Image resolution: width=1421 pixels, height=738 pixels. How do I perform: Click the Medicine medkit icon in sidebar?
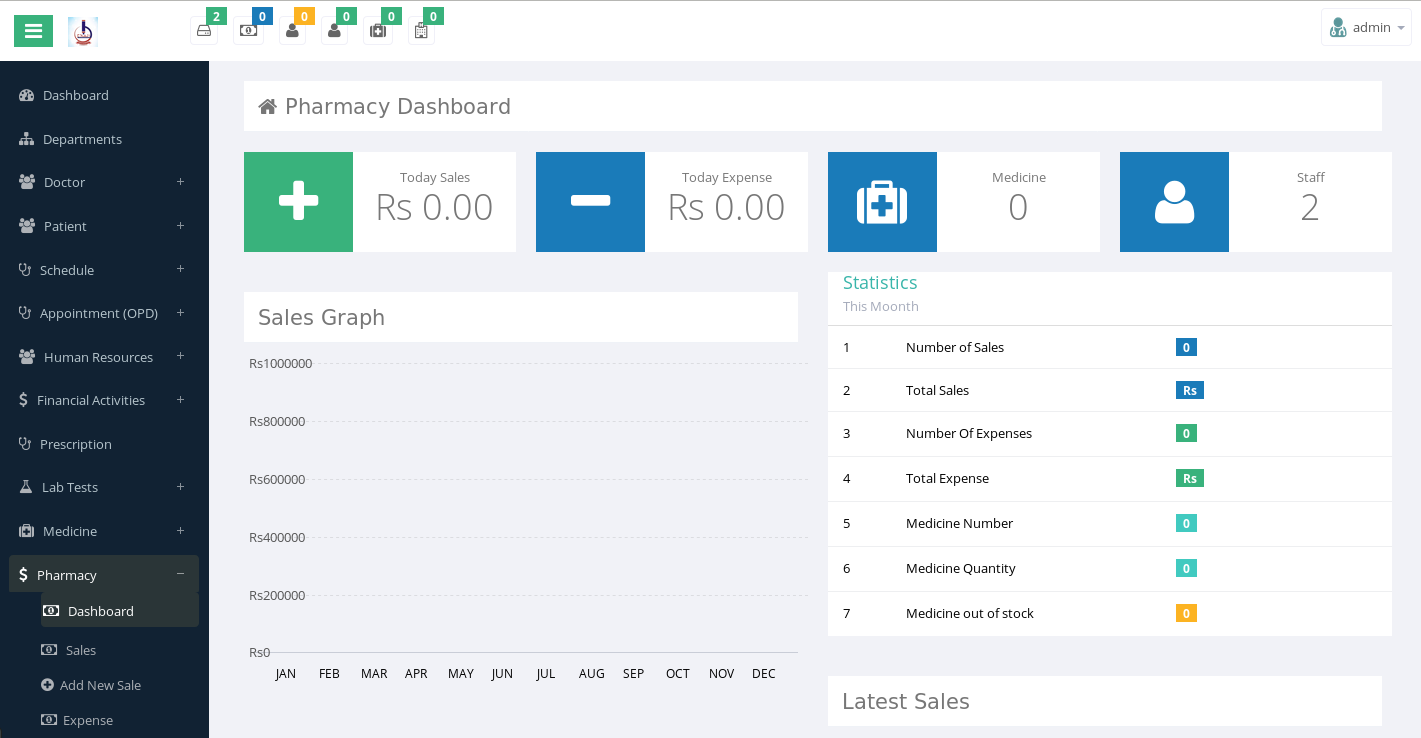[x=26, y=531]
